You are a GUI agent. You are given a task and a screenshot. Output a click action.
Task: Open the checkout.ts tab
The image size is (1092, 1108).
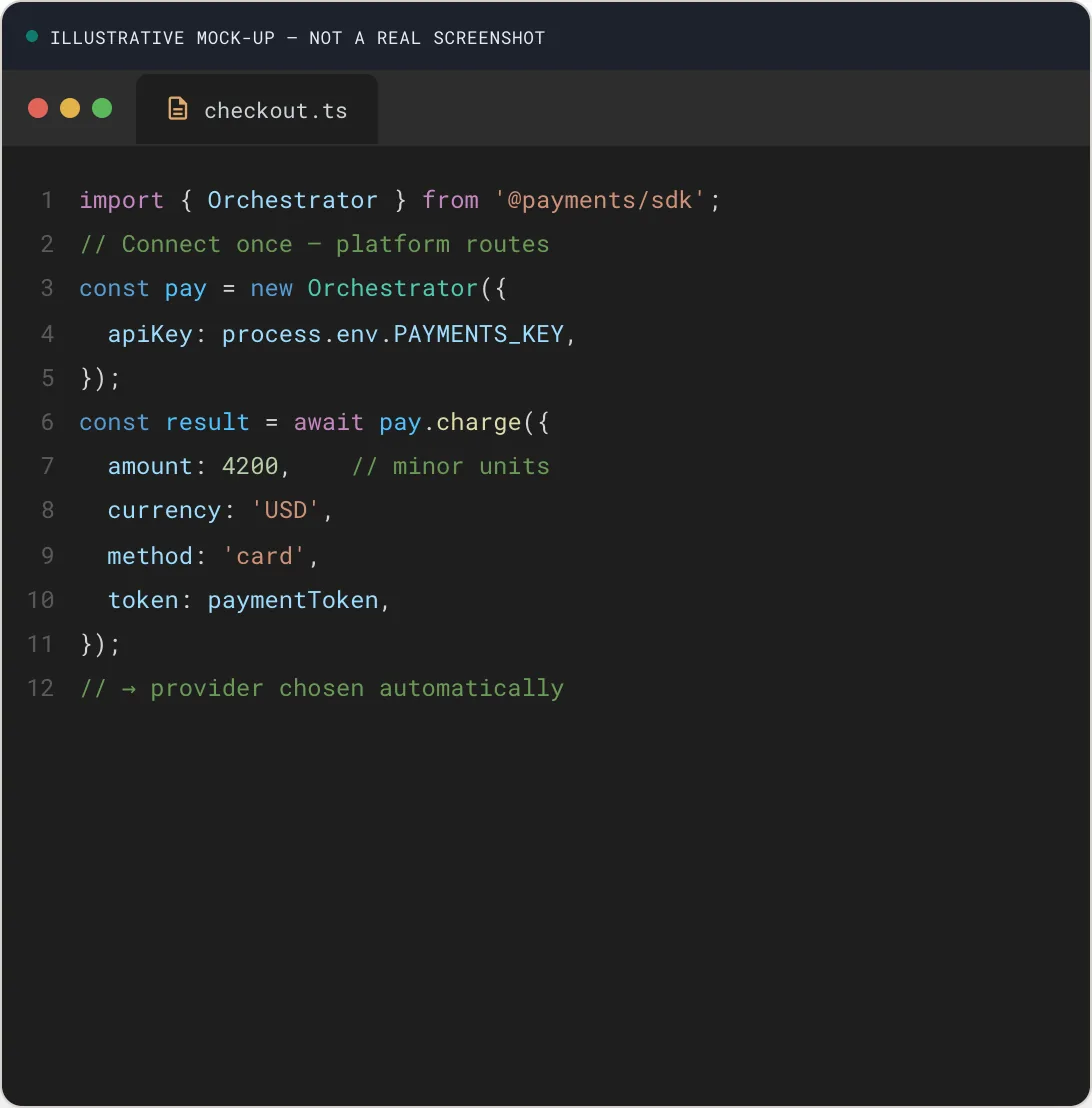click(257, 110)
